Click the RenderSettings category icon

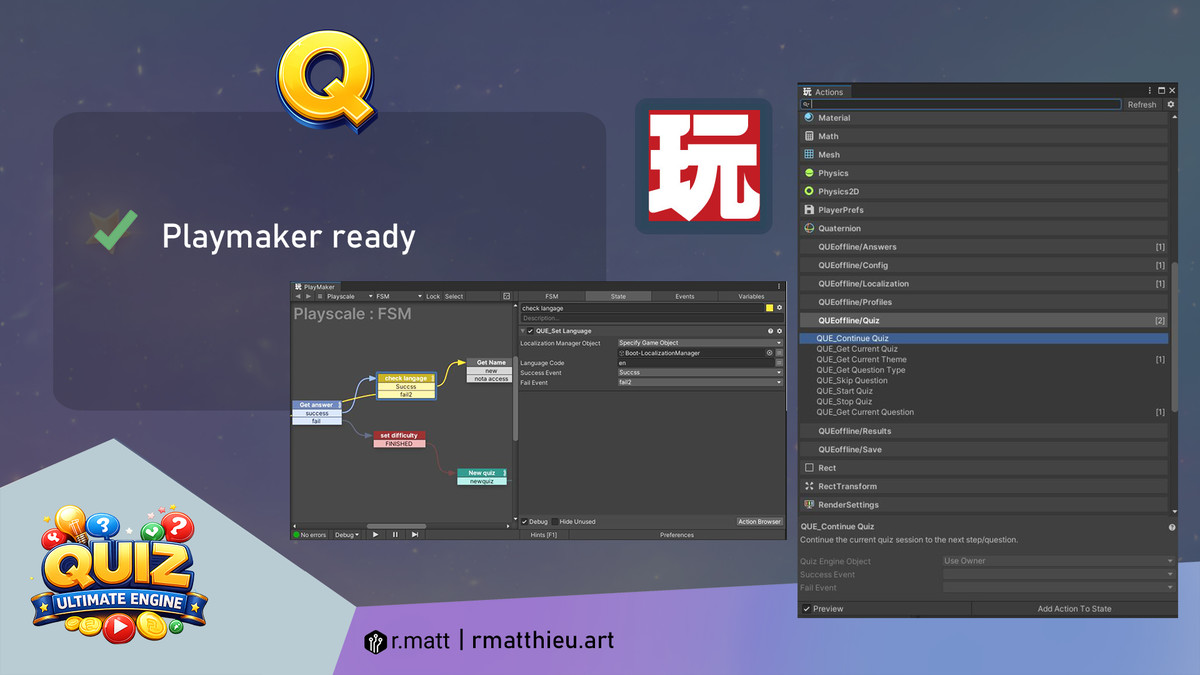click(x=809, y=505)
